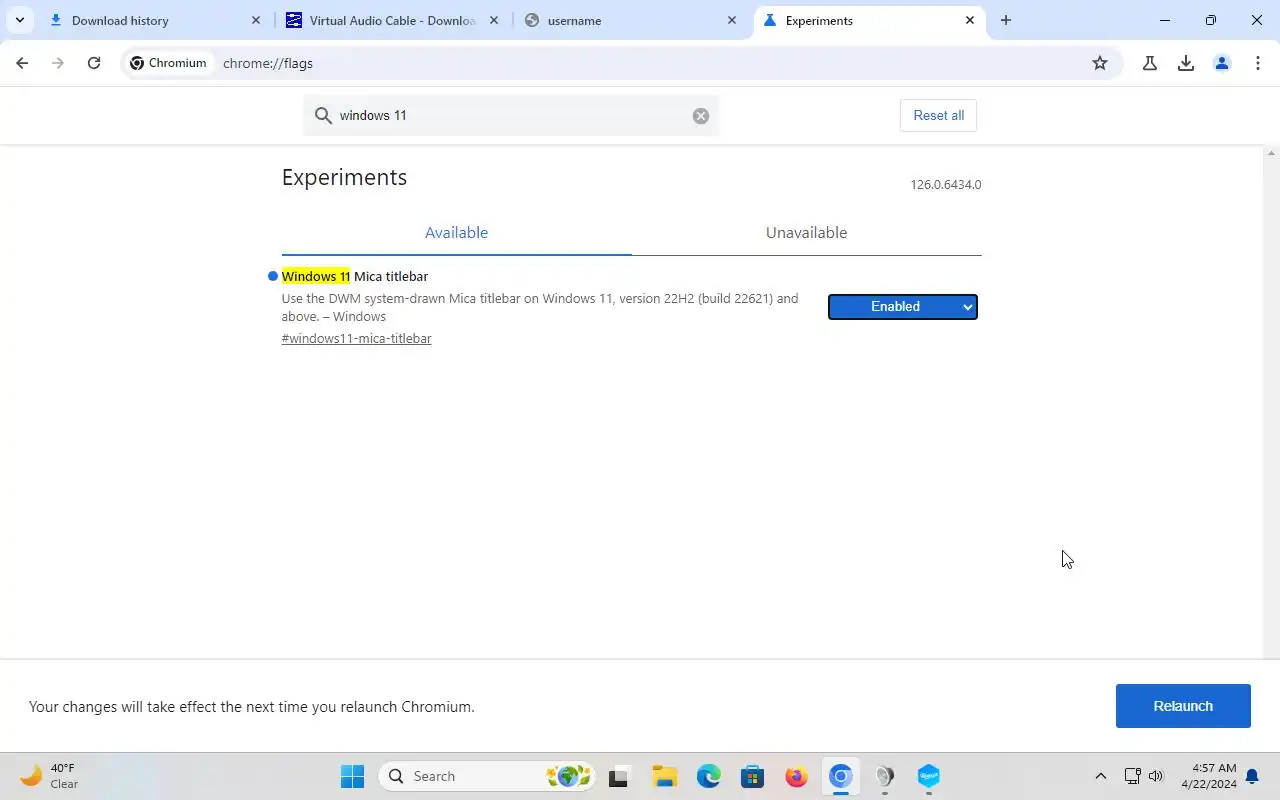Close the Virtual Audio Cable tab
The height and width of the screenshot is (800, 1280).
coord(494,20)
